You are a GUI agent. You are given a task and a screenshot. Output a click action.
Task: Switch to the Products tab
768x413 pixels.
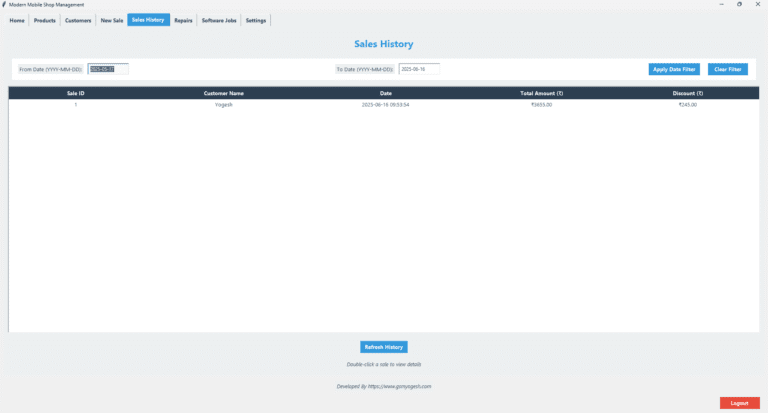point(45,20)
